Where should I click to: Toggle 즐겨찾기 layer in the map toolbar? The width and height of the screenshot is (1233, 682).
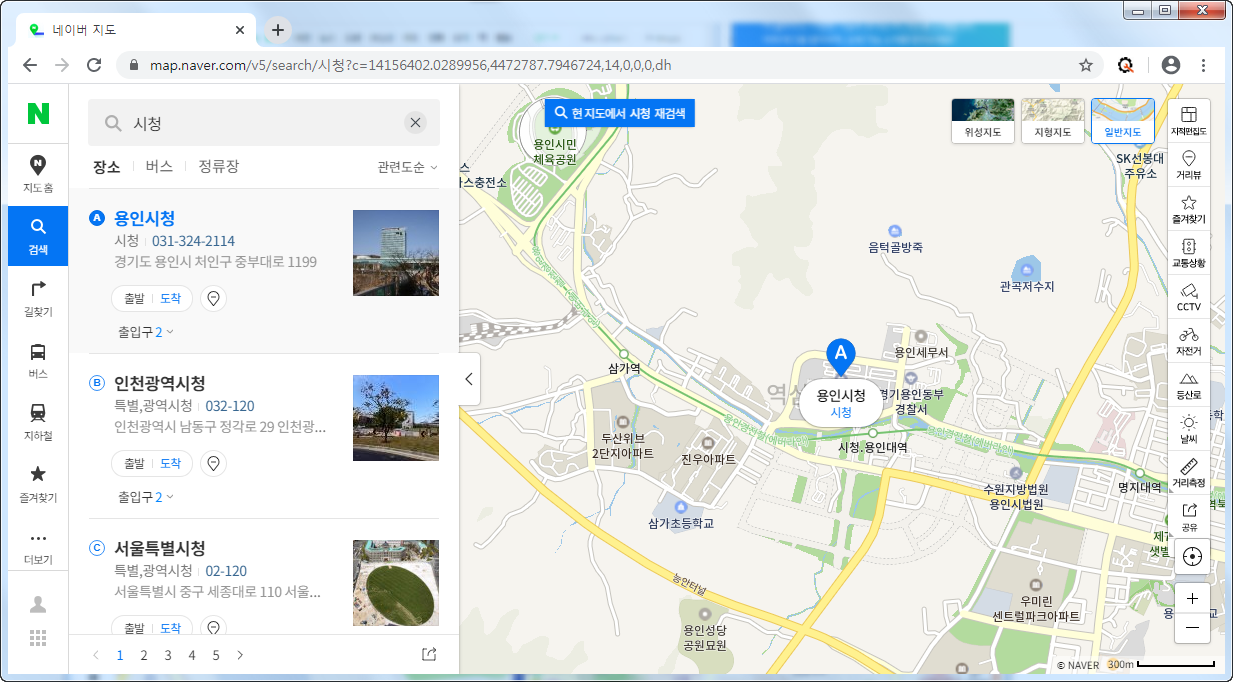[1189, 209]
